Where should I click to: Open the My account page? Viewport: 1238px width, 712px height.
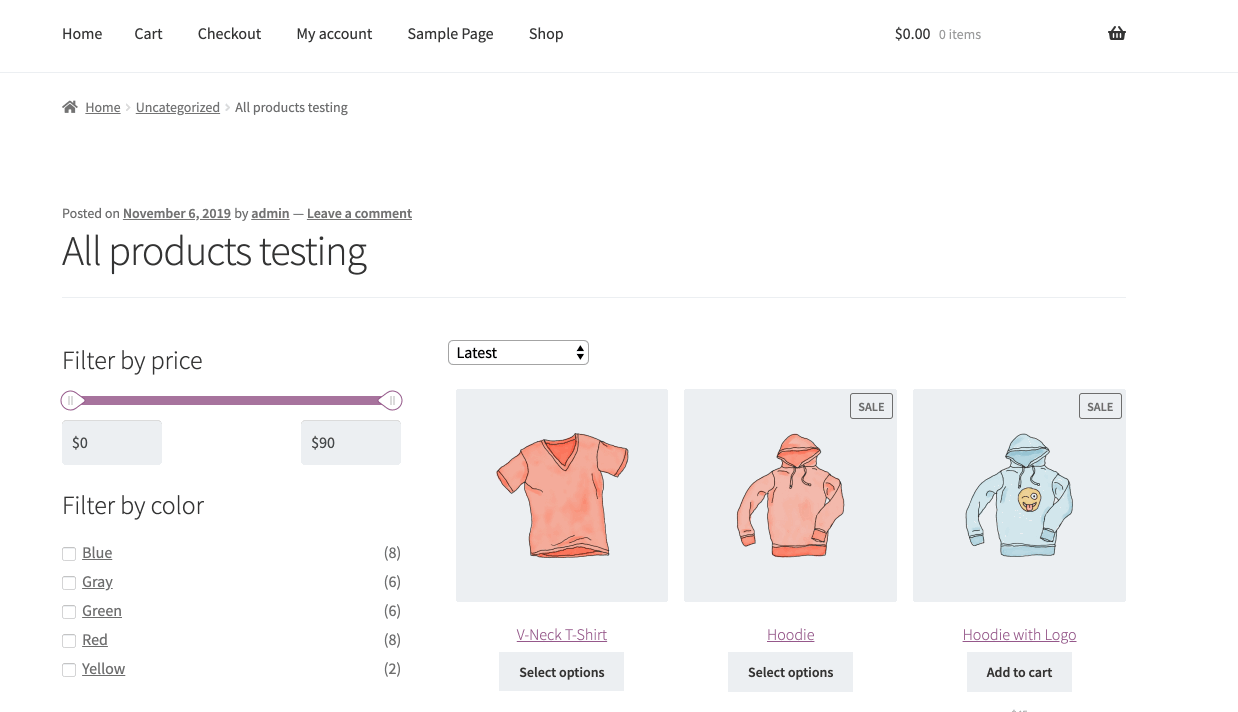(334, 33)
